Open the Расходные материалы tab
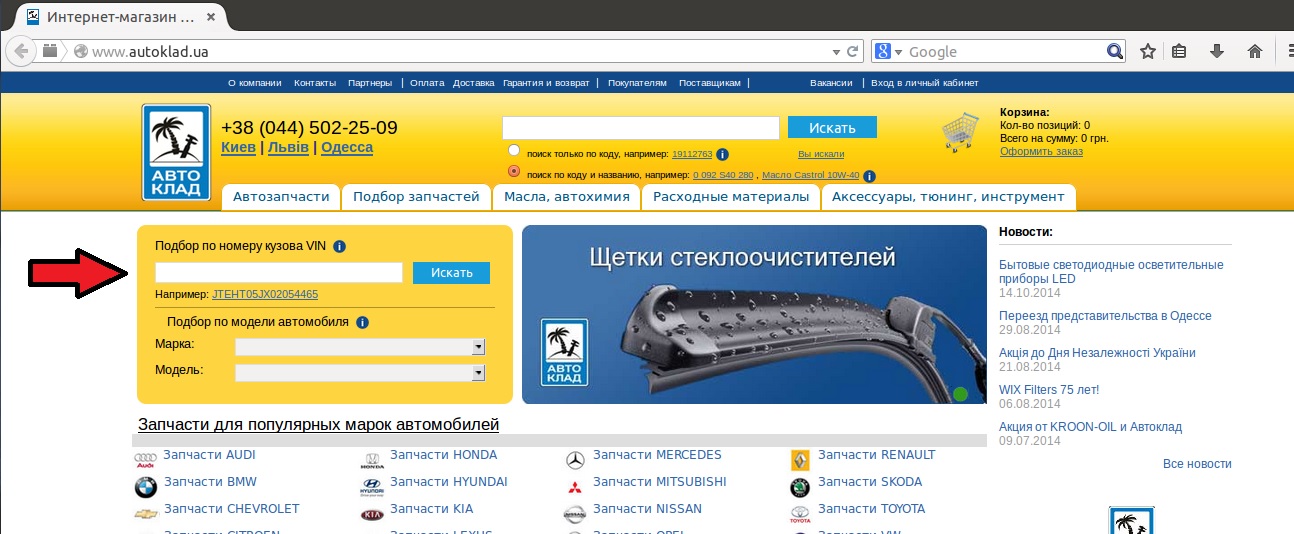This screenshot has height=534, width=1294. 731,197
